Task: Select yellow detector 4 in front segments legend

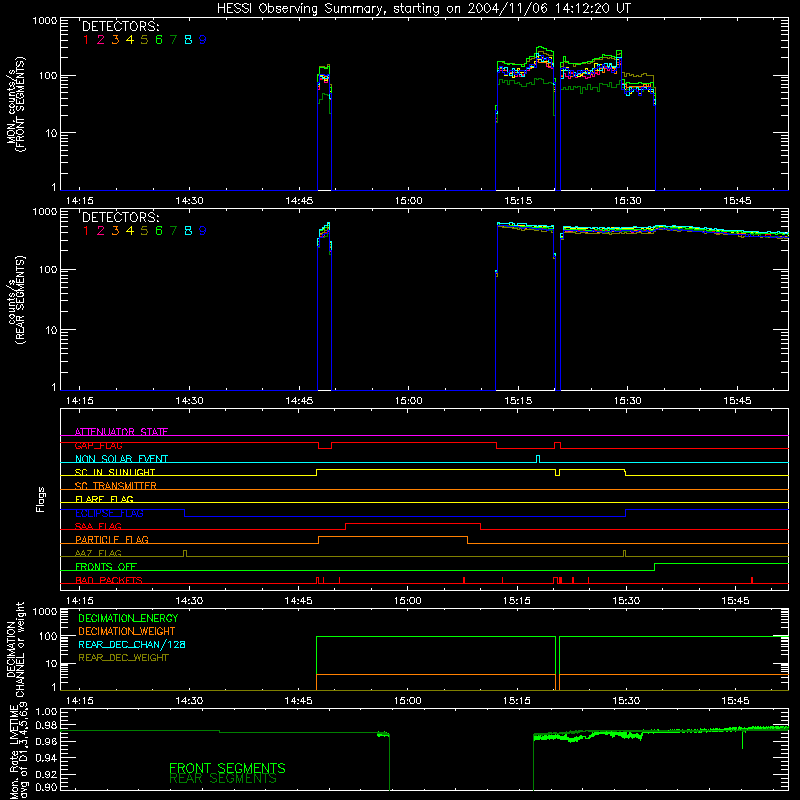Action: 130,40
